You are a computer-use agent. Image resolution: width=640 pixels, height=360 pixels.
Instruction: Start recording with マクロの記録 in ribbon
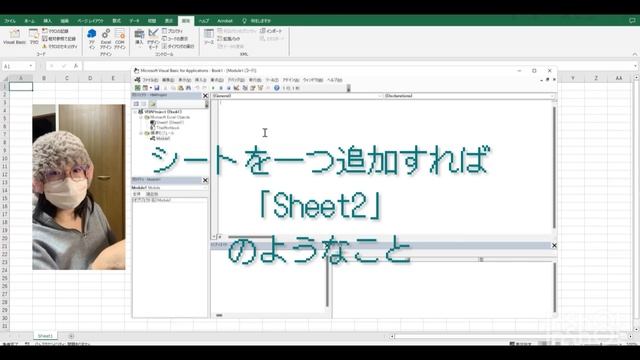point(56,31)
